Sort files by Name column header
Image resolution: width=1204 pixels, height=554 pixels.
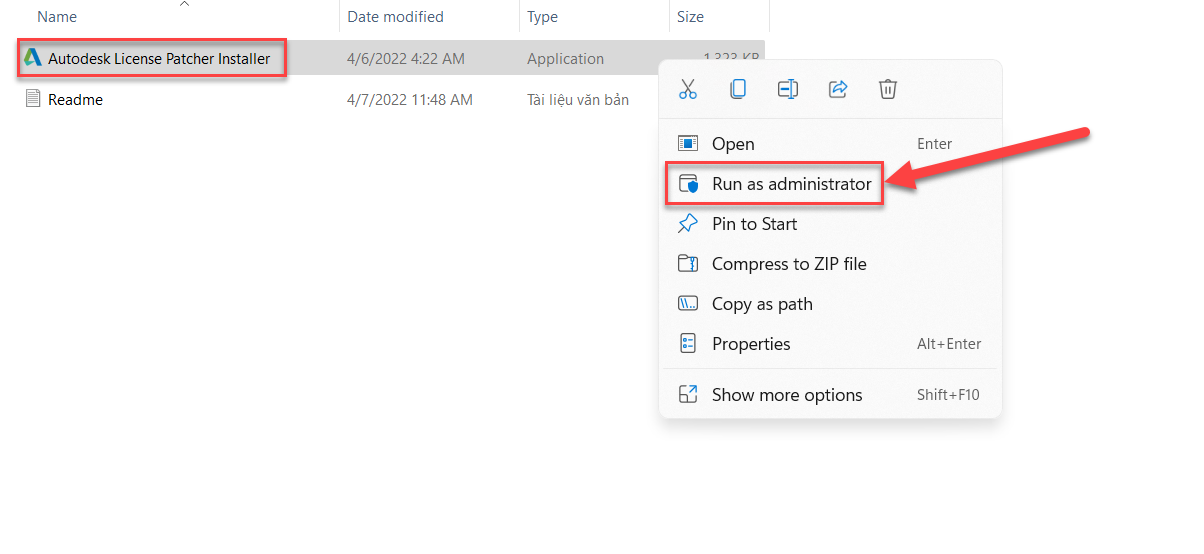point(57,17)
